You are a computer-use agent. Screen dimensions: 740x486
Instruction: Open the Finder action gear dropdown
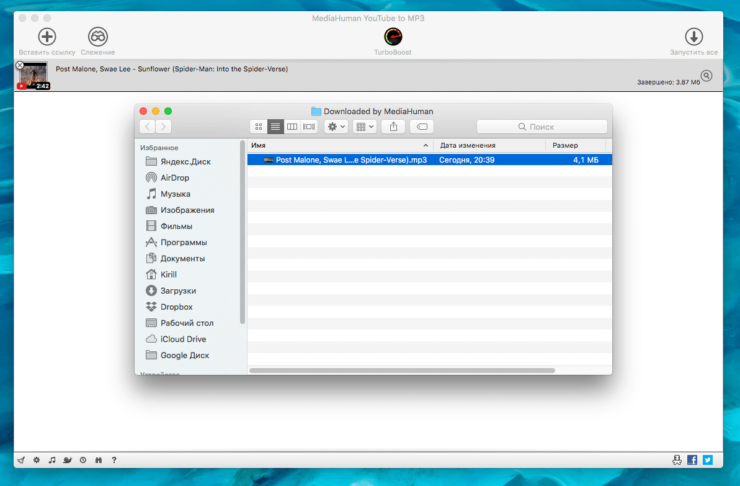click(x=336, y=127)
